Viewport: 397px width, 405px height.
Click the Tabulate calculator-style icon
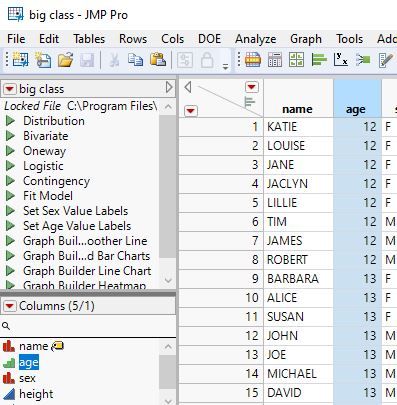275,60
